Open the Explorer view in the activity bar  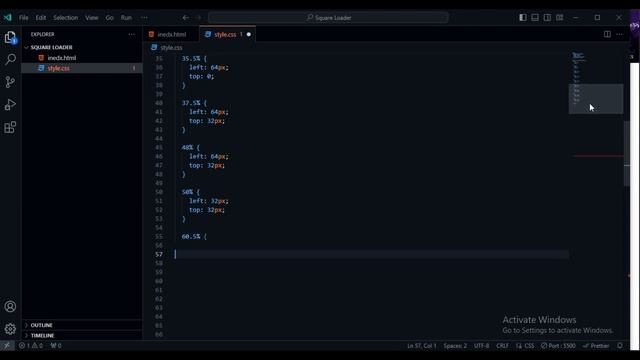pyautogui.click(x=10, y=38)
